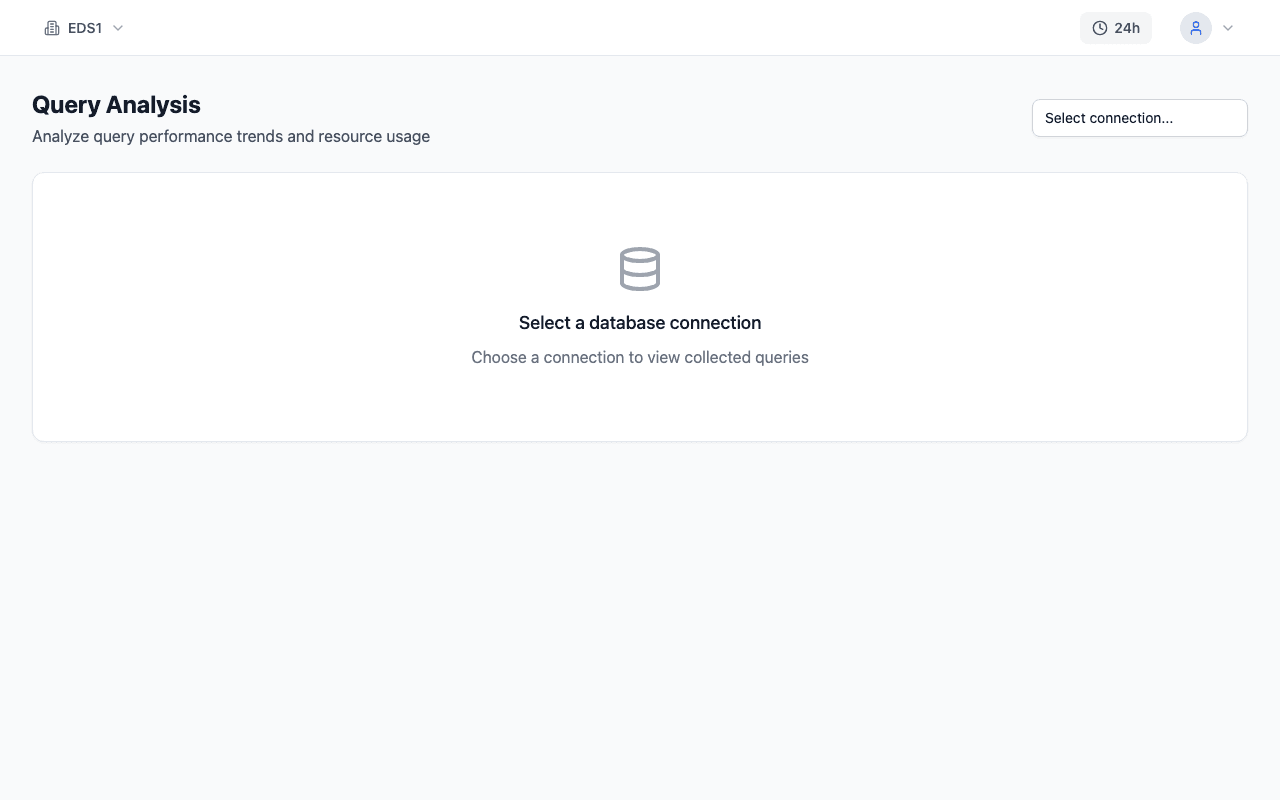Expand the chevron next to EDS1

pos(118,28)
